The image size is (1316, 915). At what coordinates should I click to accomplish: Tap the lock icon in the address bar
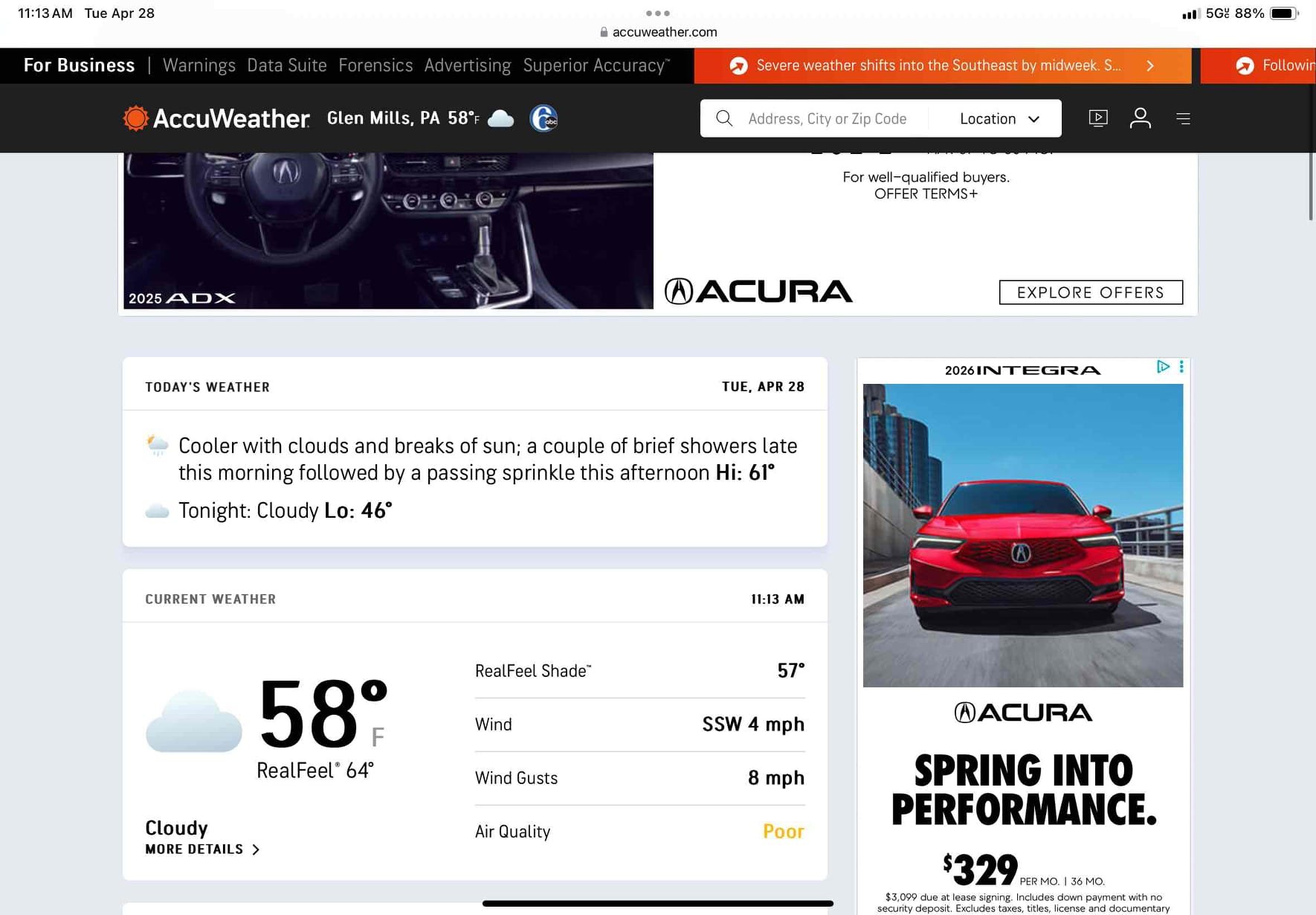point(604,32)
